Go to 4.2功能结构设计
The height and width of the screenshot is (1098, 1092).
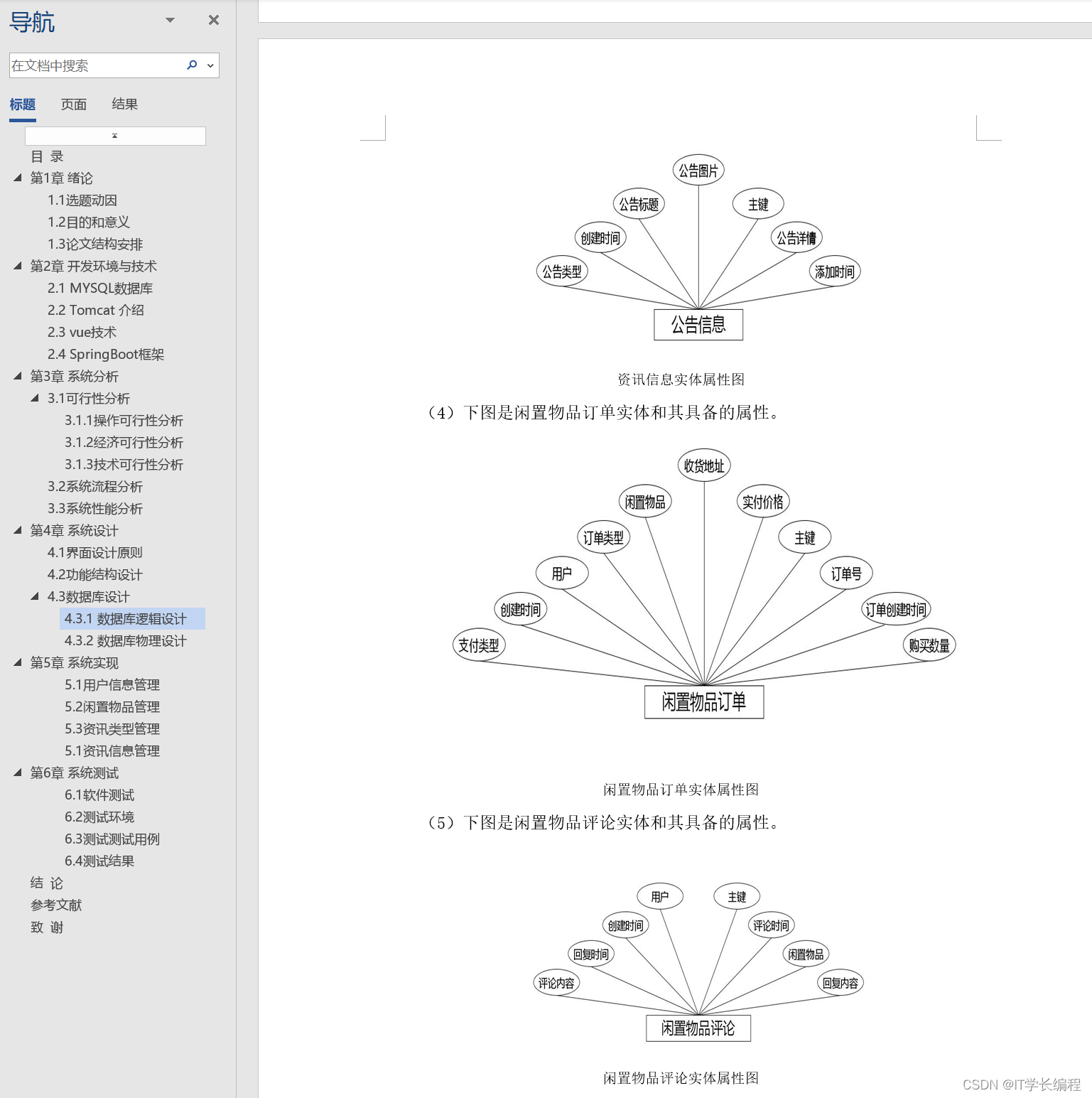click(x=95, y=575)
